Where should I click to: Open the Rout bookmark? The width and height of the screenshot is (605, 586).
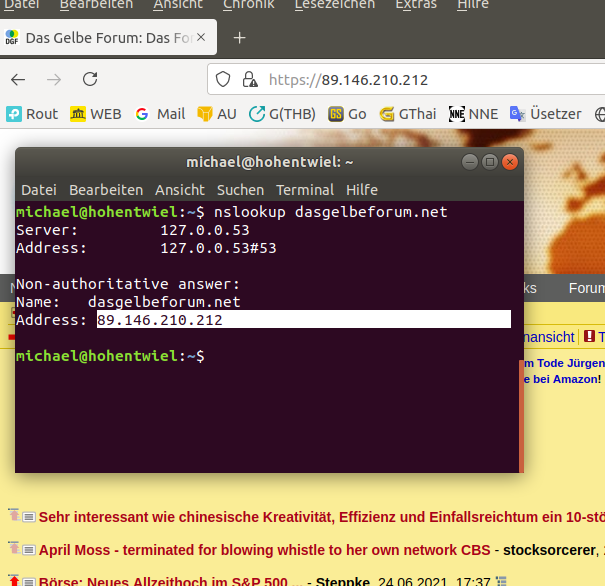pos(33,114)
